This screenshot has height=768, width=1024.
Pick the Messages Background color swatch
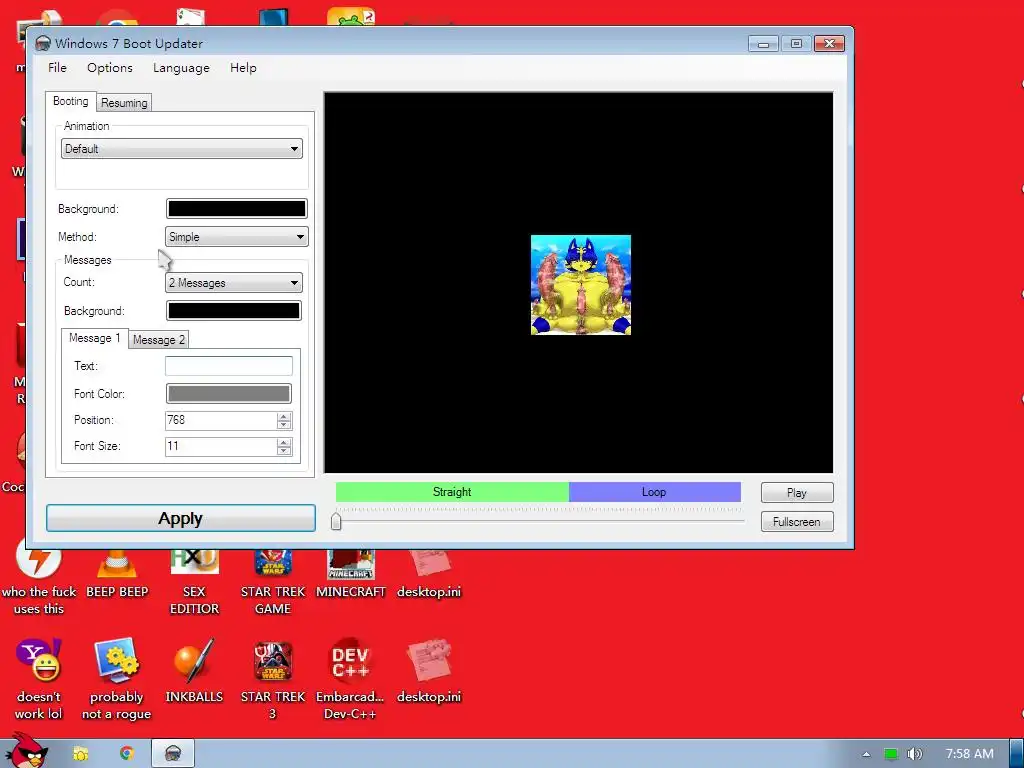click(234, 311)
